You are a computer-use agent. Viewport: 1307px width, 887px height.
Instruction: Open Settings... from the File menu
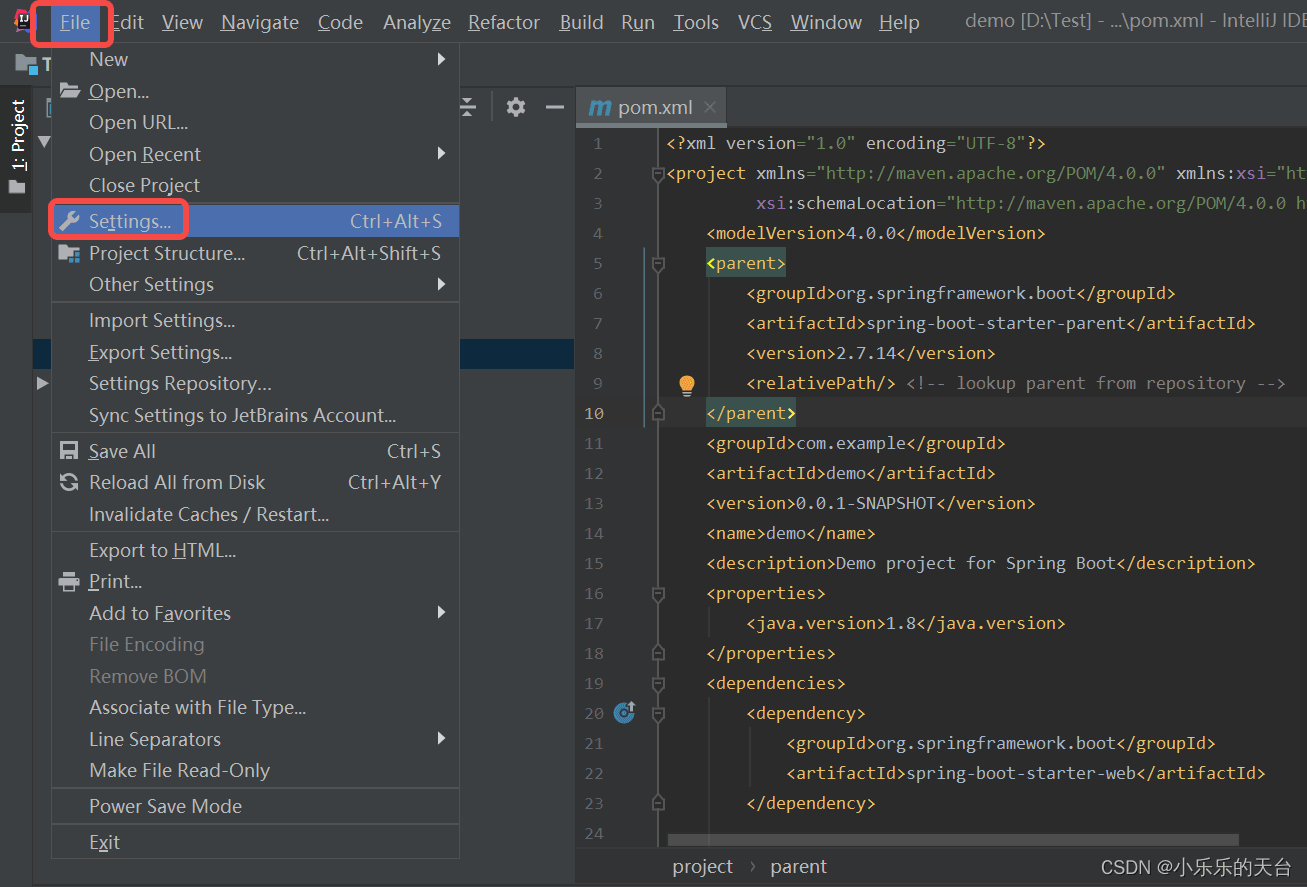click(x=255, y=221)
